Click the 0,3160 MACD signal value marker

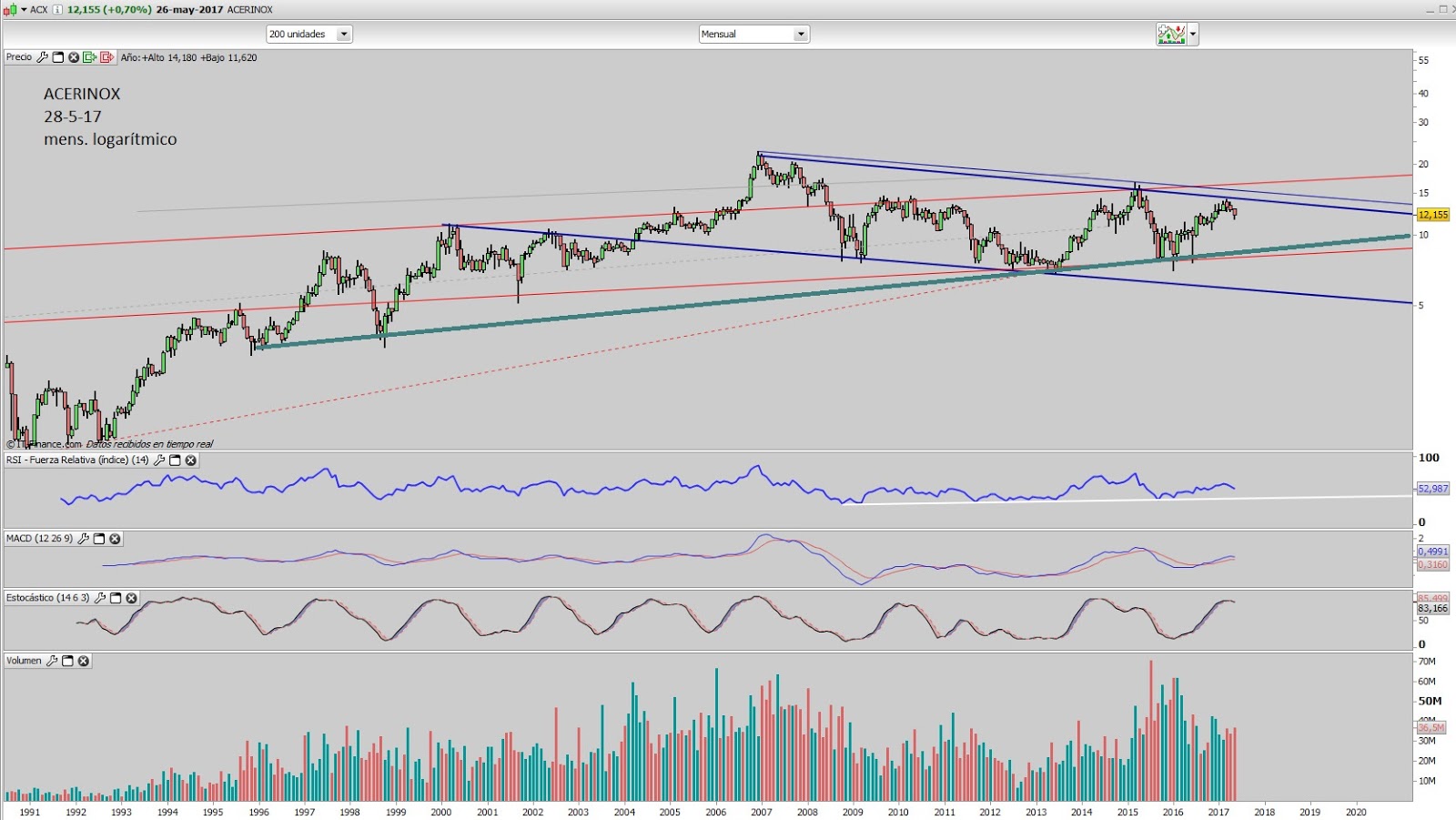(x=1433, y=565)
